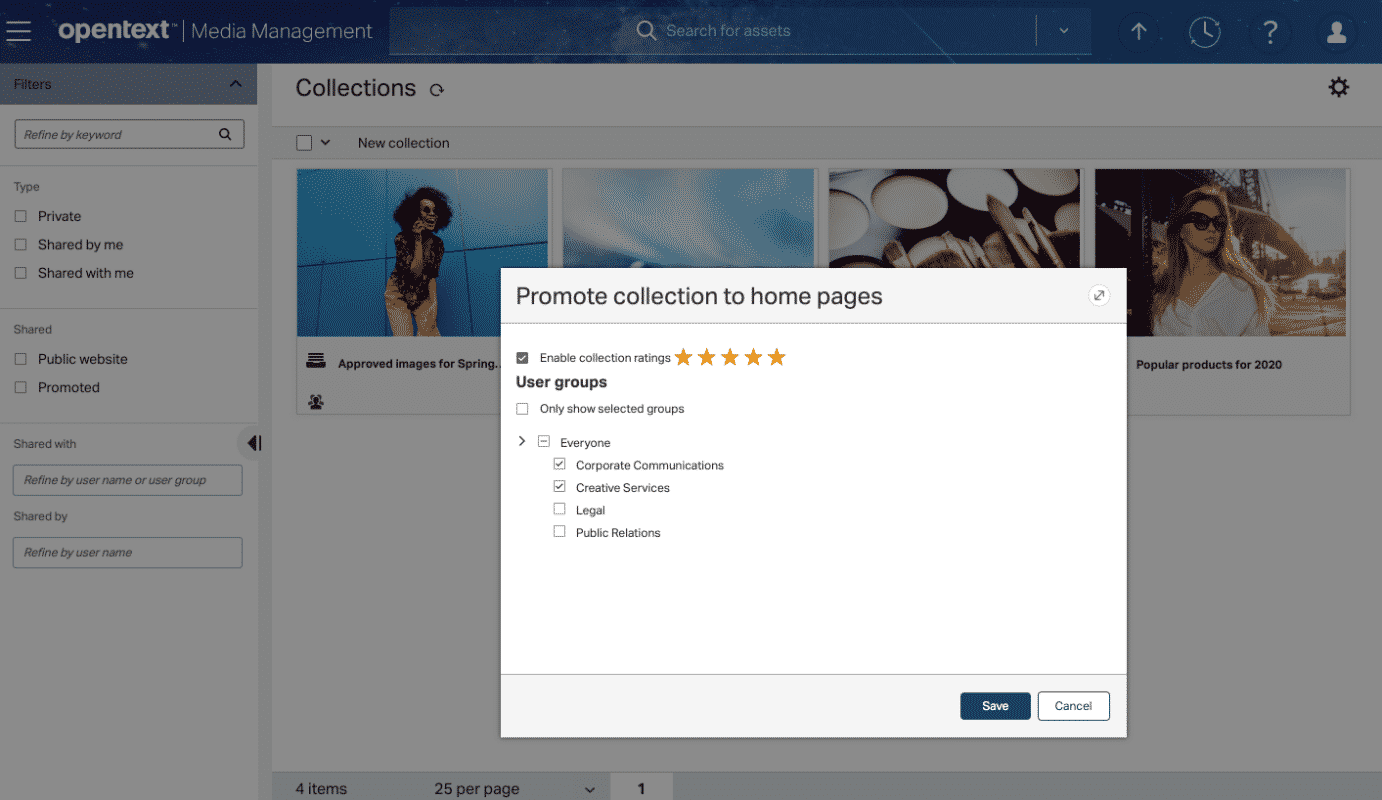
Task: Set rating by clicking the fourth star
Action: [x=753, y=356]
